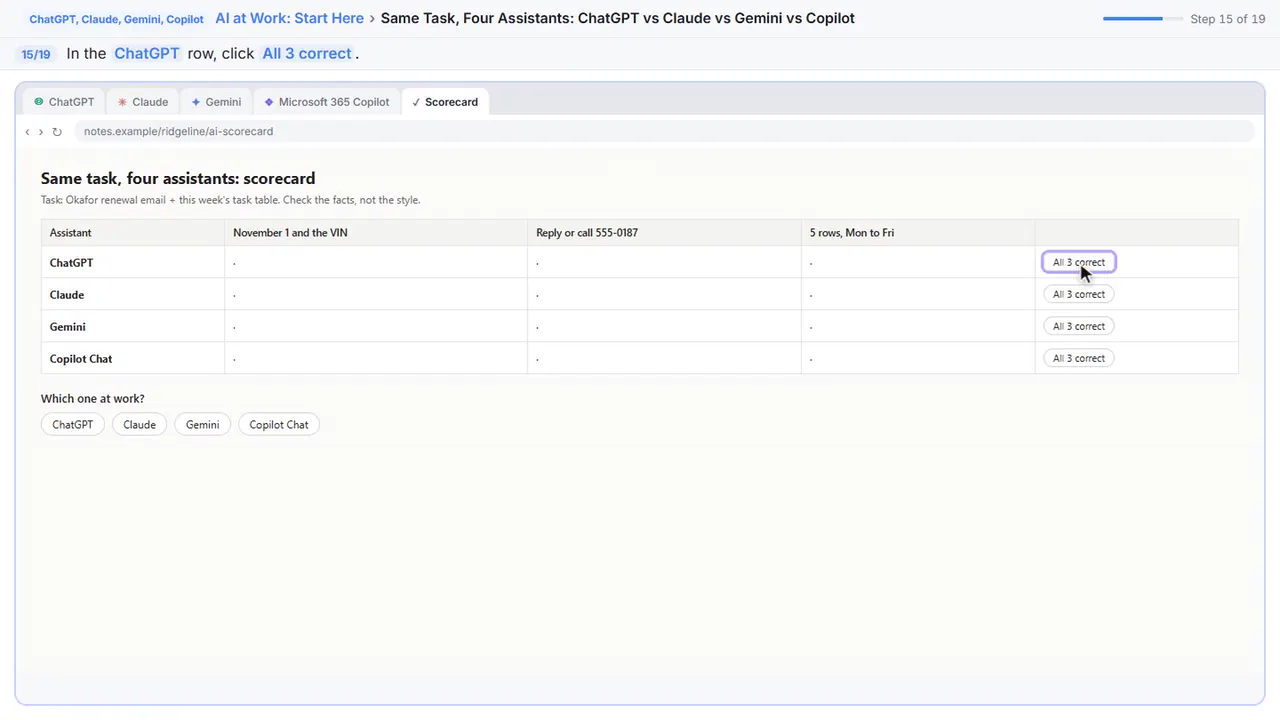
Task: Mark All 3 correct in the Gemini row
Action: (1079, 327)
